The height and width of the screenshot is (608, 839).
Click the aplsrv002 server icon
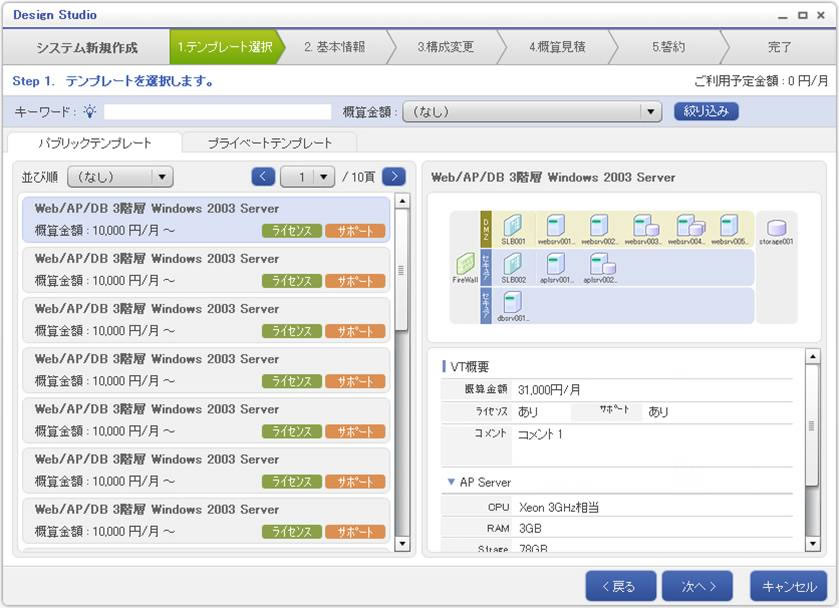[x=600, y=264]
